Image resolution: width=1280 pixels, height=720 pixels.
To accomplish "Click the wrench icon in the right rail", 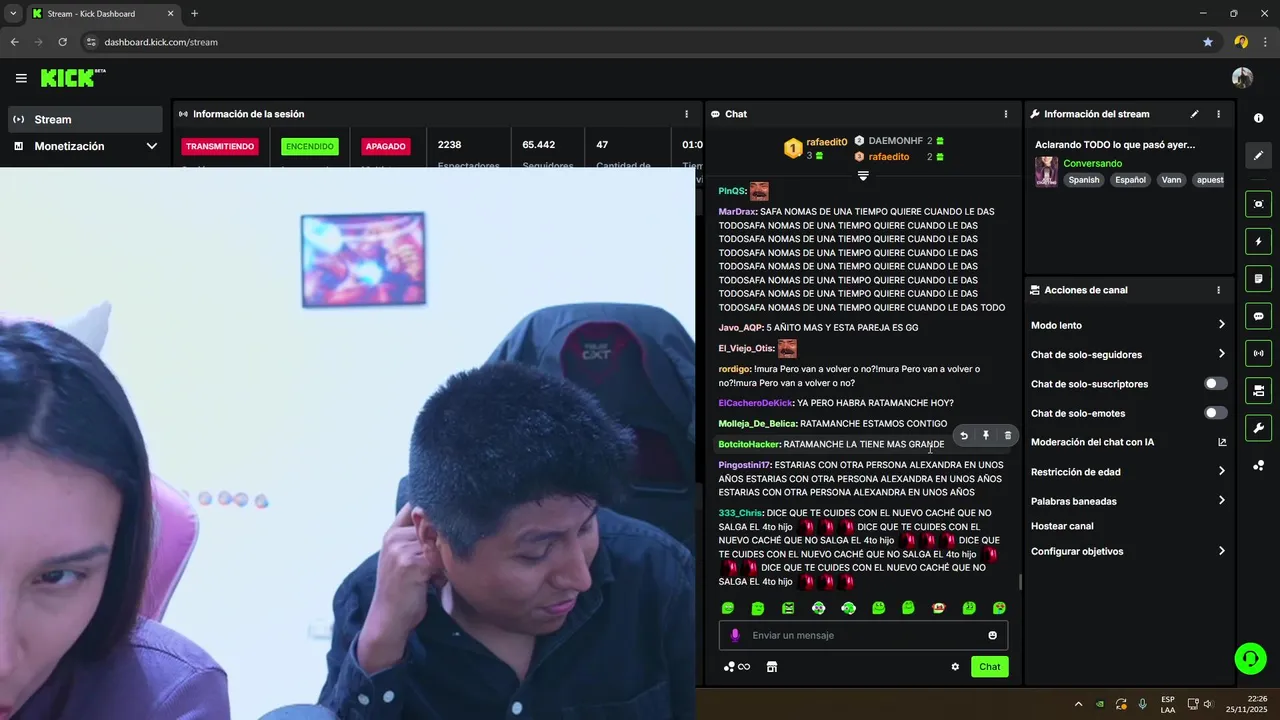I will click(x=1258, y=428).
